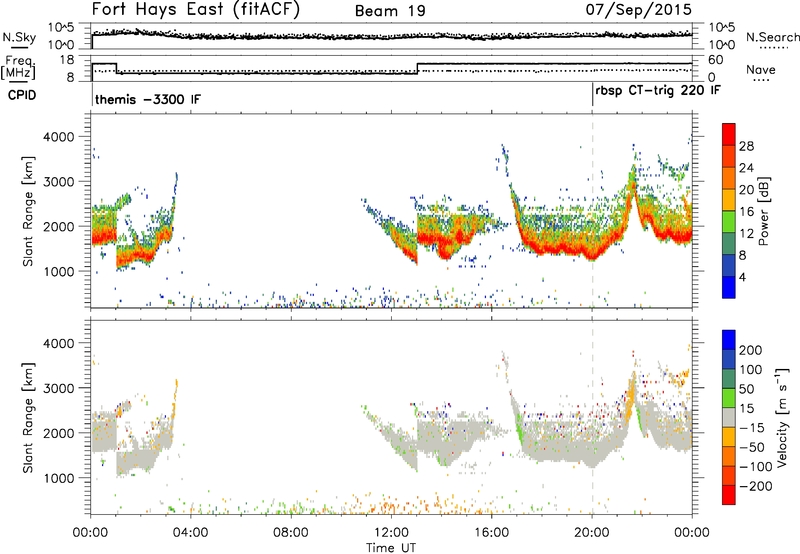Click the velocity scale value '50'
The height and width of the screenshot is (554, 800).
coord(746,389)
